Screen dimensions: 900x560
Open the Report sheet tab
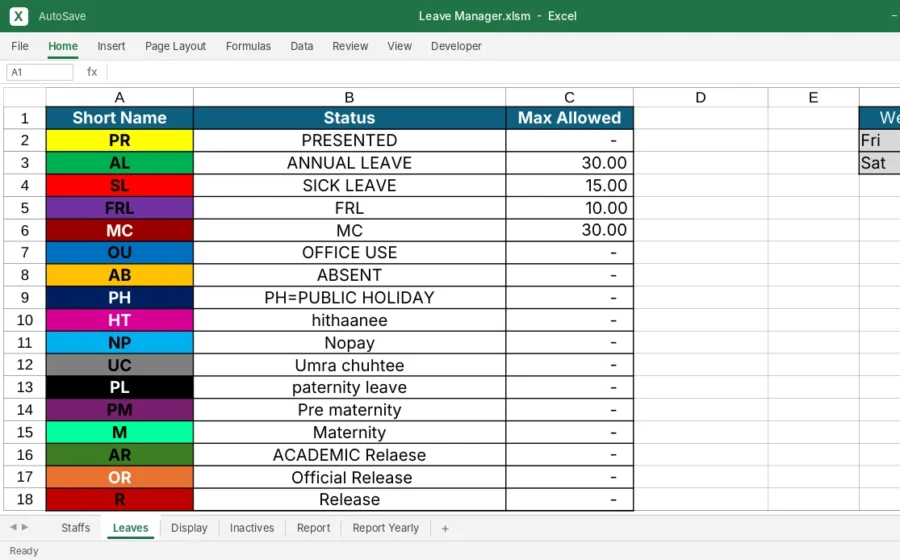(x=313, y=528)
